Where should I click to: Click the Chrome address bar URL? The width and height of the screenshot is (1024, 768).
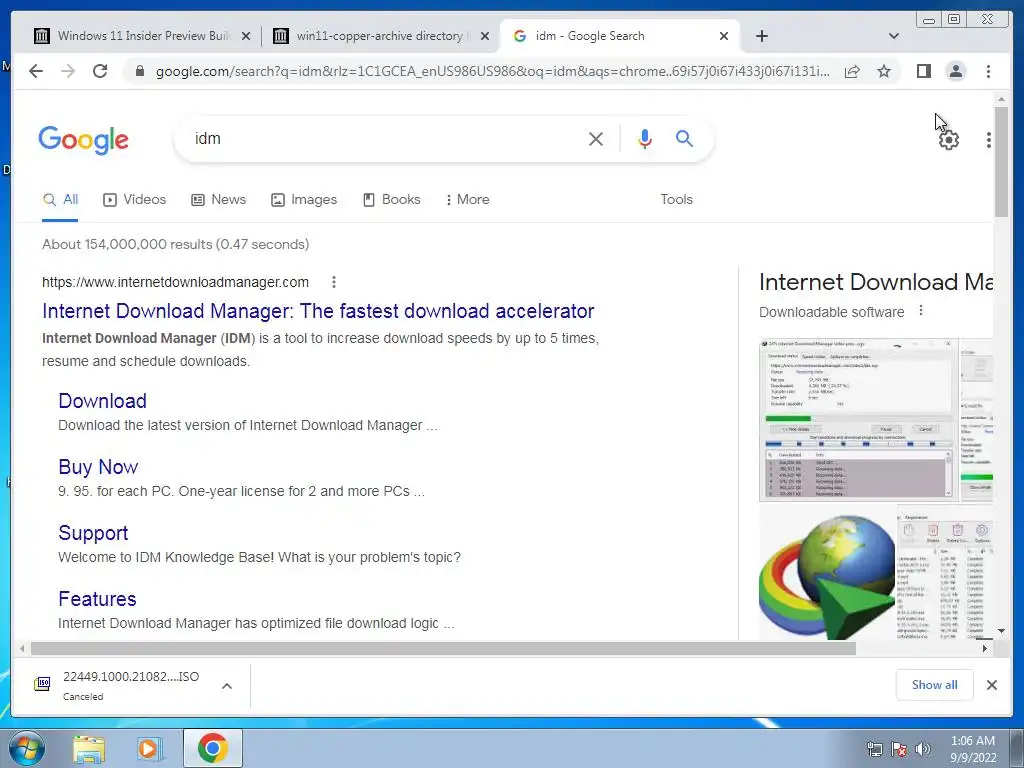point(492,71)
